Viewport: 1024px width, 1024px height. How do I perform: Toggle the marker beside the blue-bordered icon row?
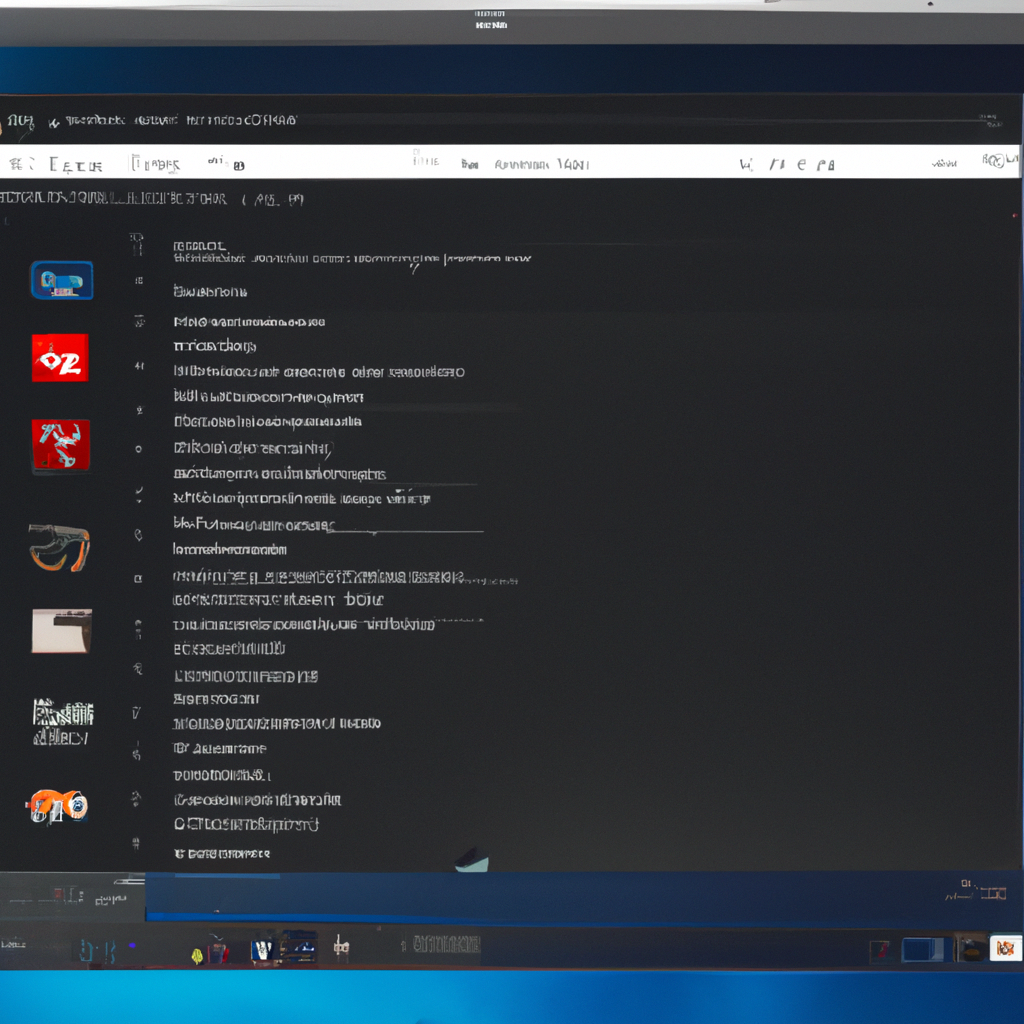[138, 282]
